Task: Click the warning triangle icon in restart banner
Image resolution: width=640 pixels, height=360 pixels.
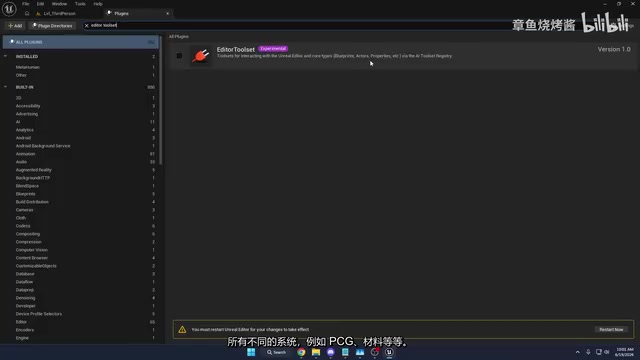Action: [x=182, y=329]
